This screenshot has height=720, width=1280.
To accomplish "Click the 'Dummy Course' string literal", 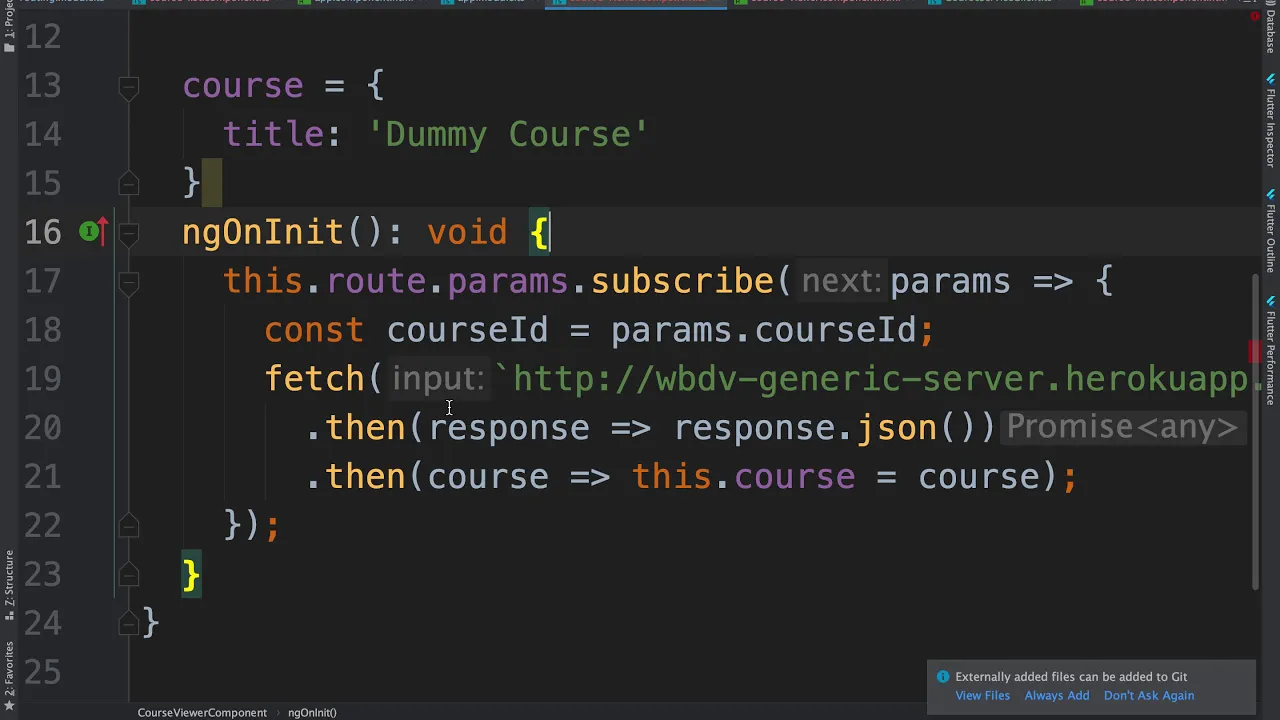I will (x=508, y=135).
